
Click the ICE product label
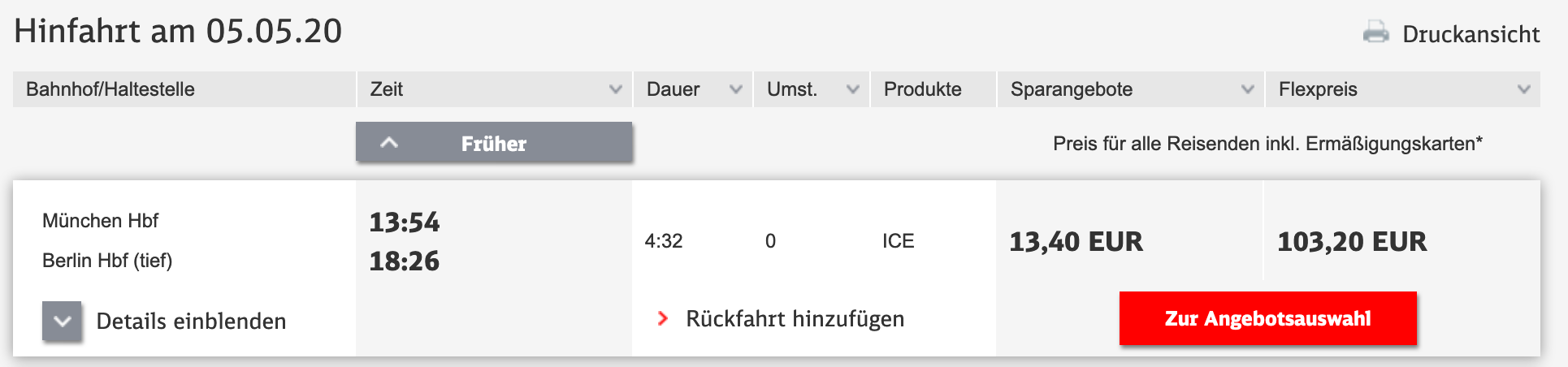coord(898,241)
